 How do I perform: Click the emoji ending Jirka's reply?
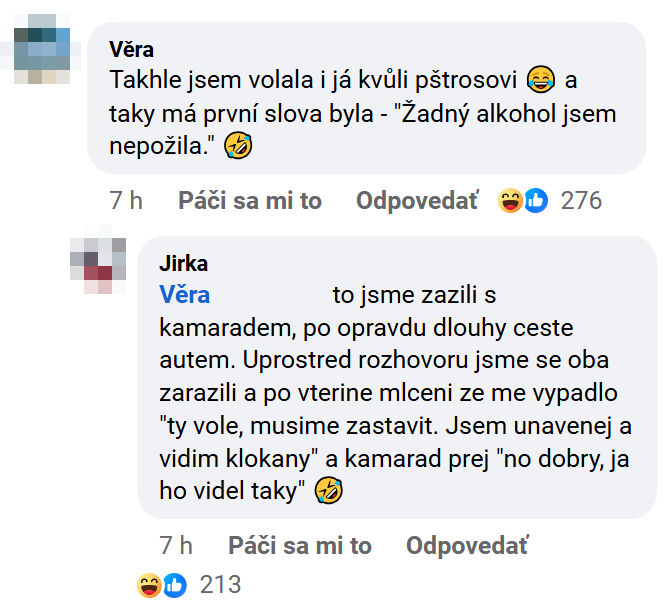(x=327, y=490)
